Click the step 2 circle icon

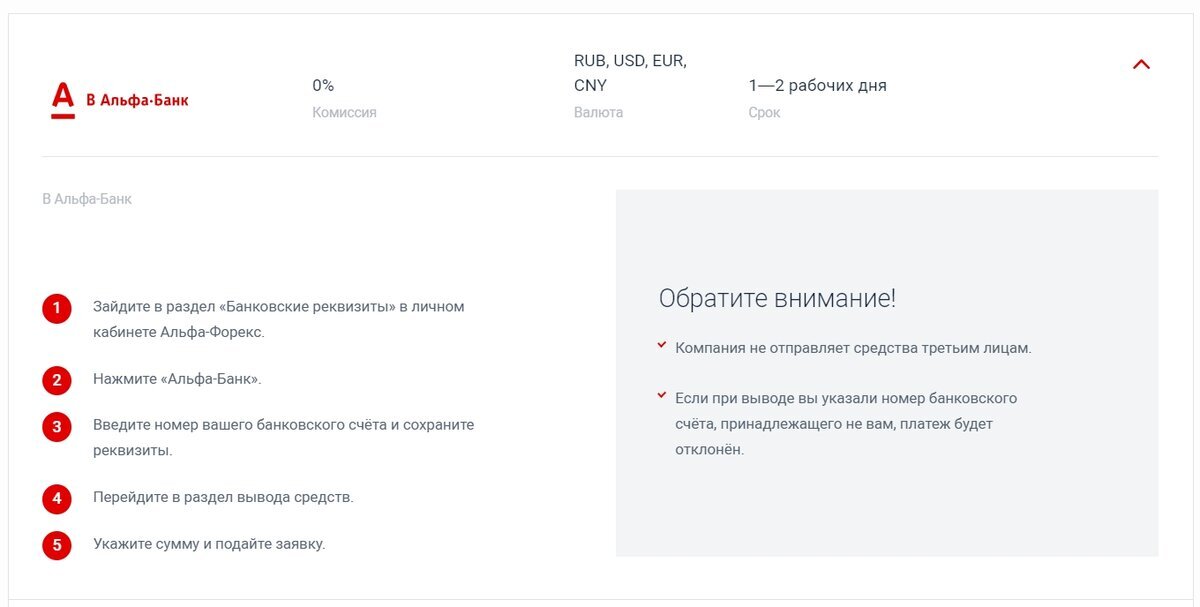click(x=57, y=380)
